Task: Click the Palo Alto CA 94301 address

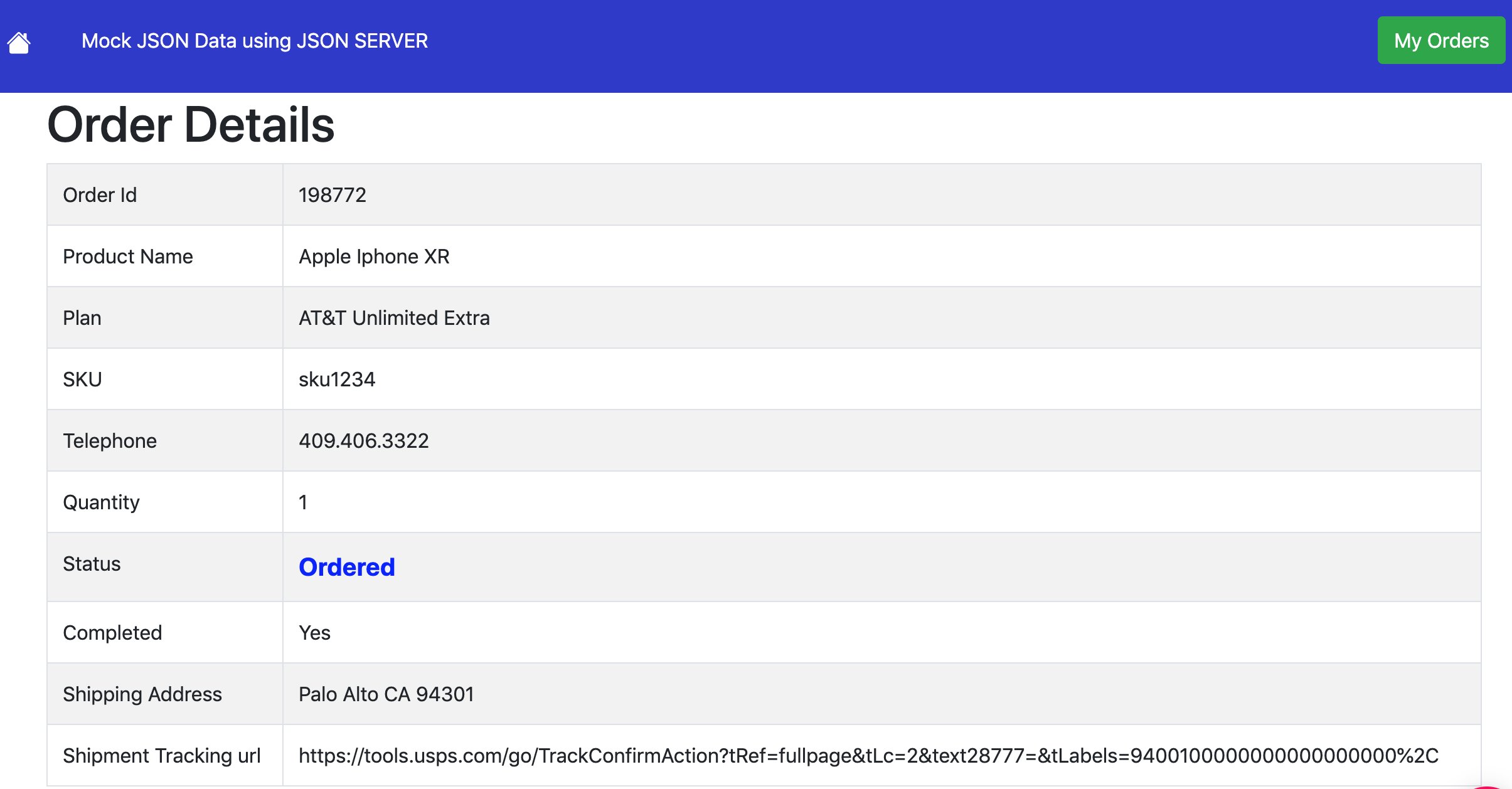Action: (x=386, y=694)
